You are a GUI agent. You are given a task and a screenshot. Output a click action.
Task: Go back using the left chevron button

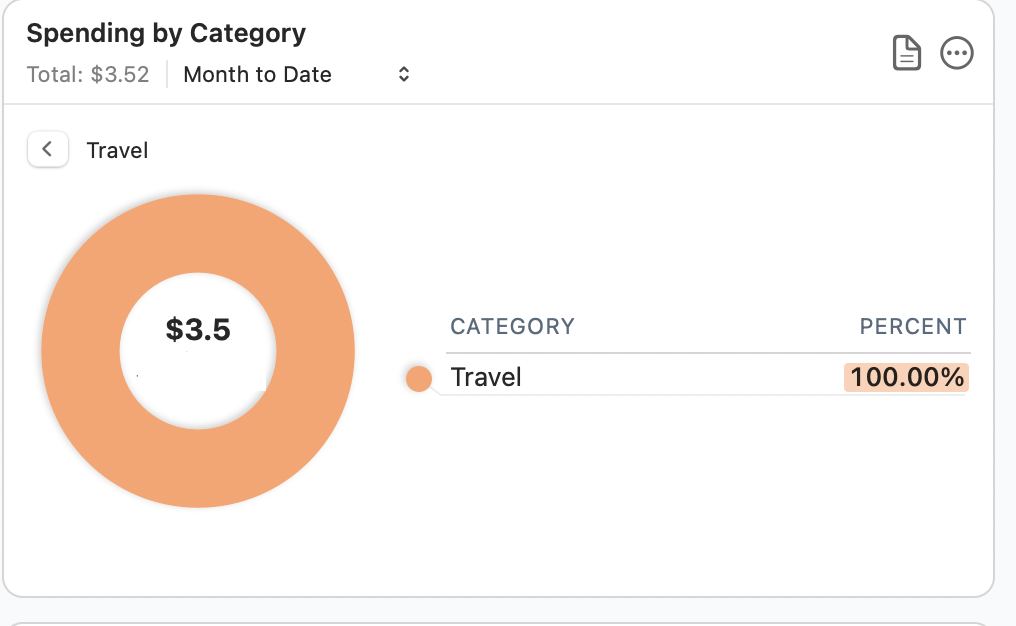point(47,150)
